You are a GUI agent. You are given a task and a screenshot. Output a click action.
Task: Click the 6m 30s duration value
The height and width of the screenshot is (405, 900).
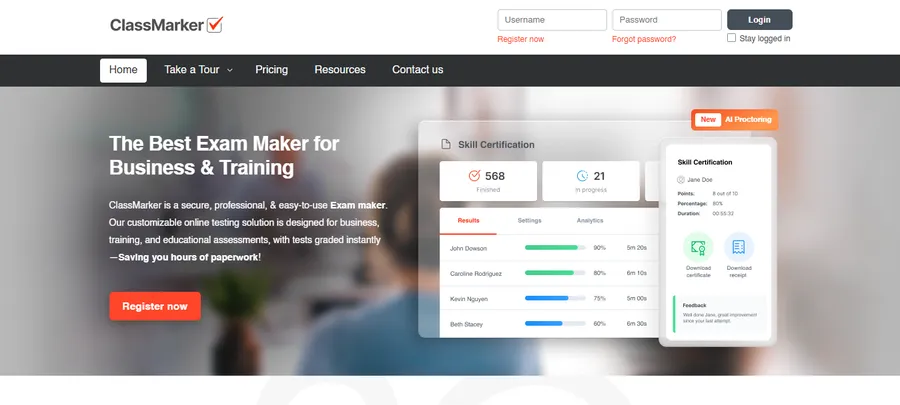click(637, 324)
